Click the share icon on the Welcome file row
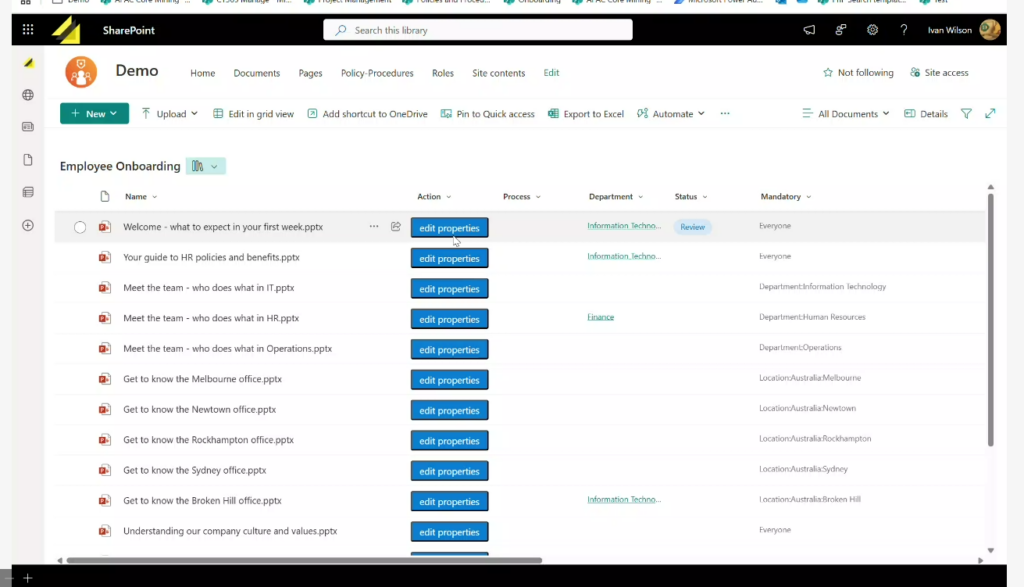 coord(396,227)
